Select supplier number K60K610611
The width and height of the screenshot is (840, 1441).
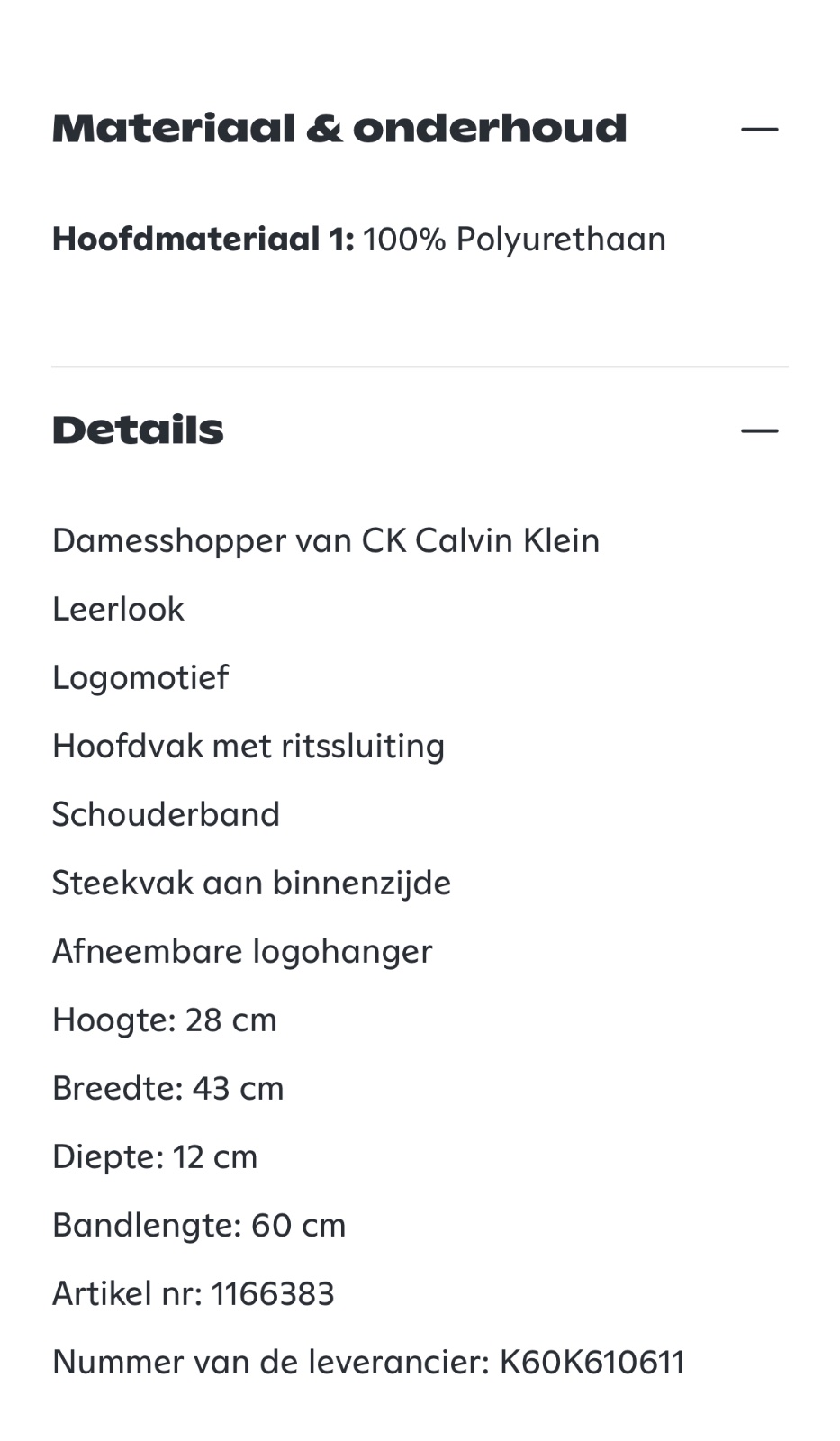592,1362
